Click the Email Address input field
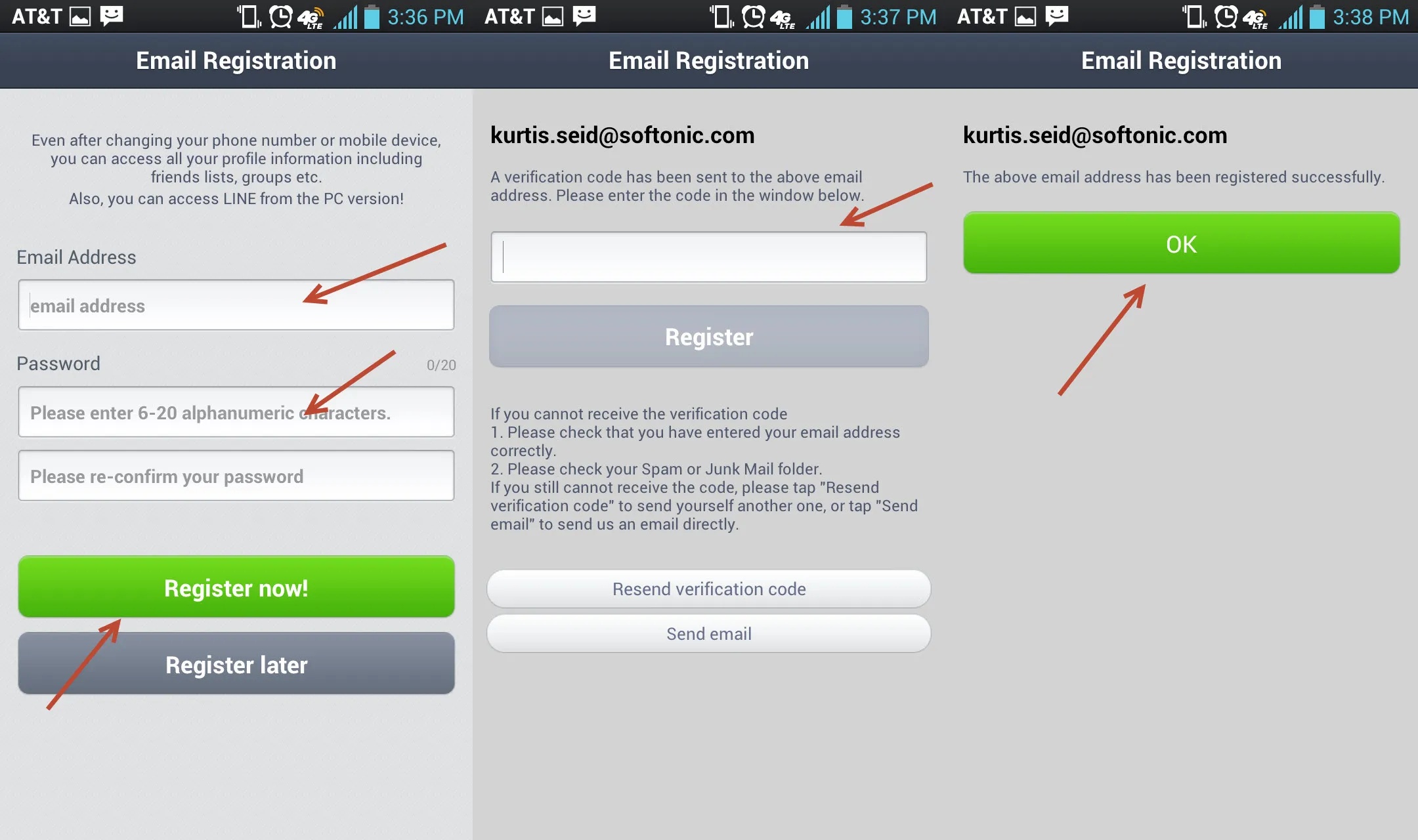Viewport: 1418px width, 840px height. tap(235, 305)
